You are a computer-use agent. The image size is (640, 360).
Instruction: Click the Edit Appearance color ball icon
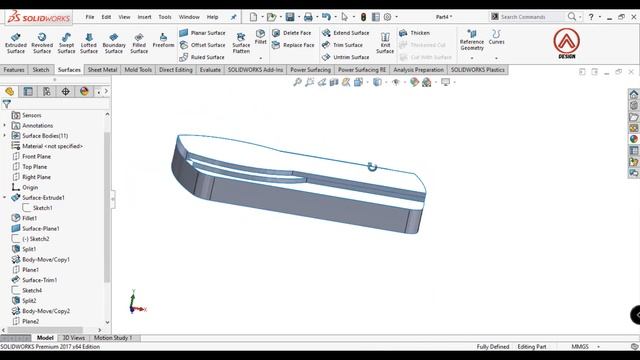click(414, 82)
